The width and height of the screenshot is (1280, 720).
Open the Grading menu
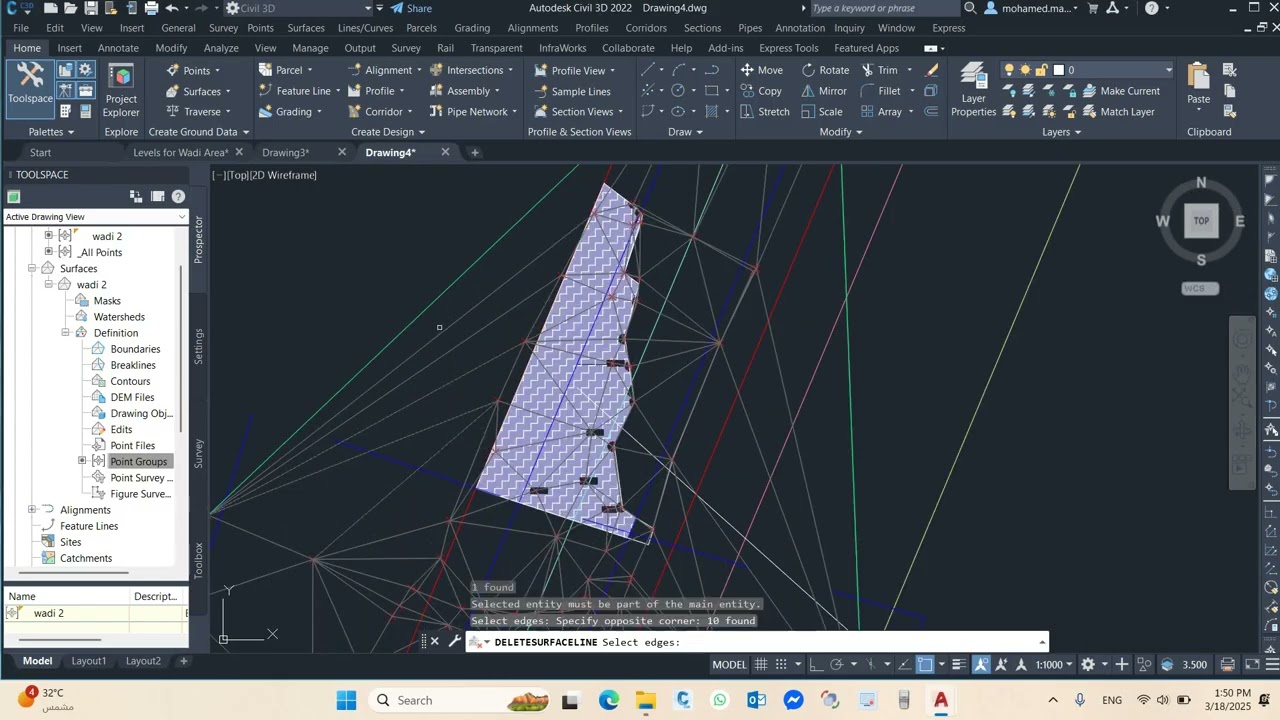pos(472,28)
